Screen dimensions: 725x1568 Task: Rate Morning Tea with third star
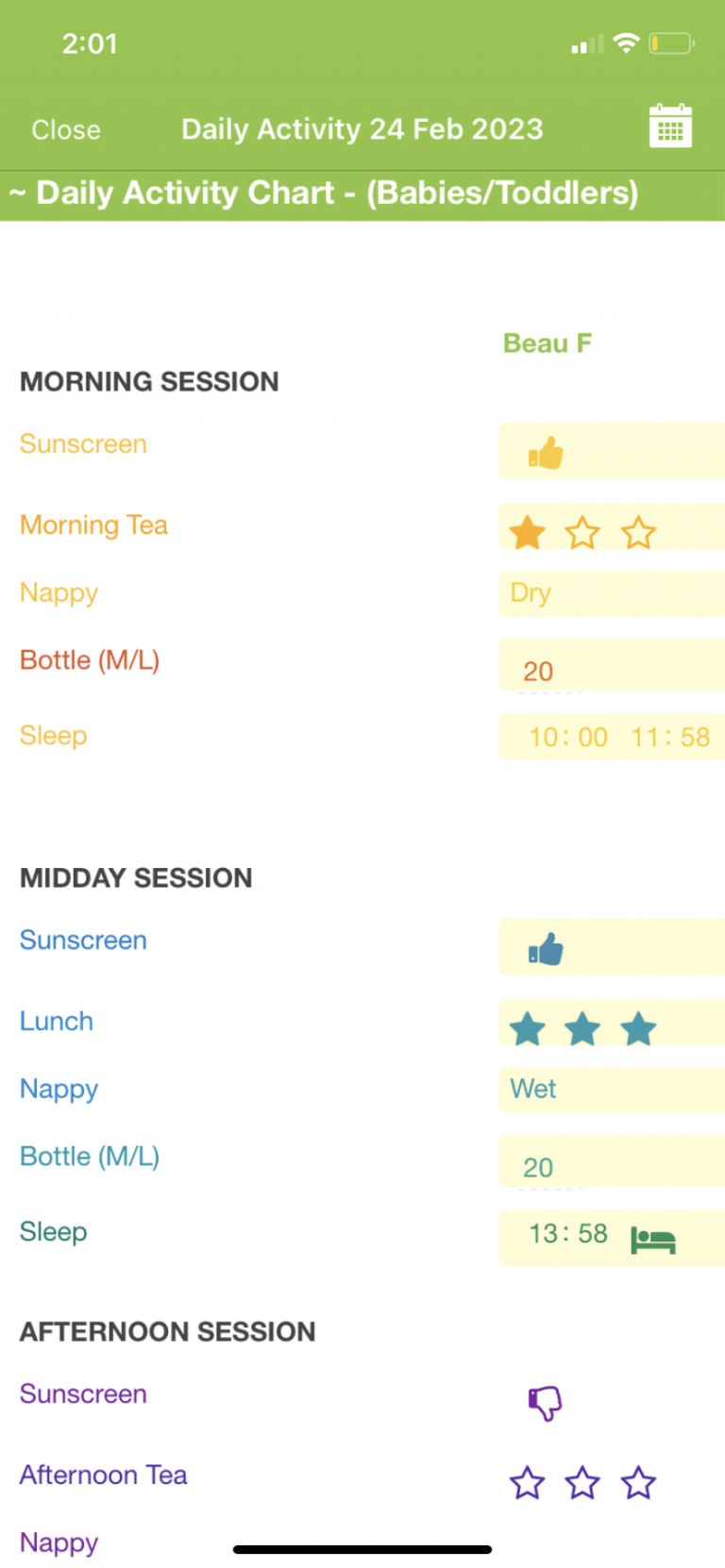638,533
